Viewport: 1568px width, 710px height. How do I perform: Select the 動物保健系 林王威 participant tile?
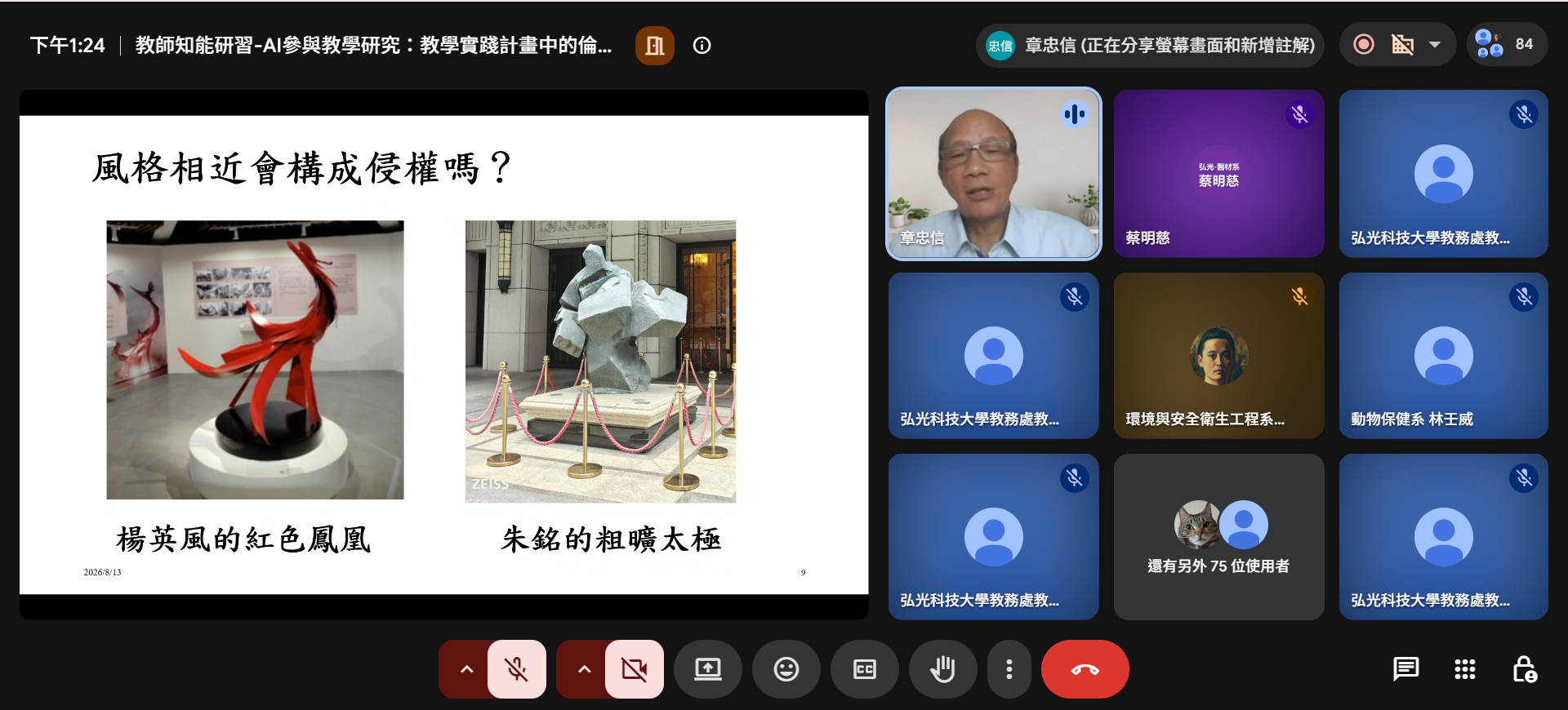pos(1444,356)
